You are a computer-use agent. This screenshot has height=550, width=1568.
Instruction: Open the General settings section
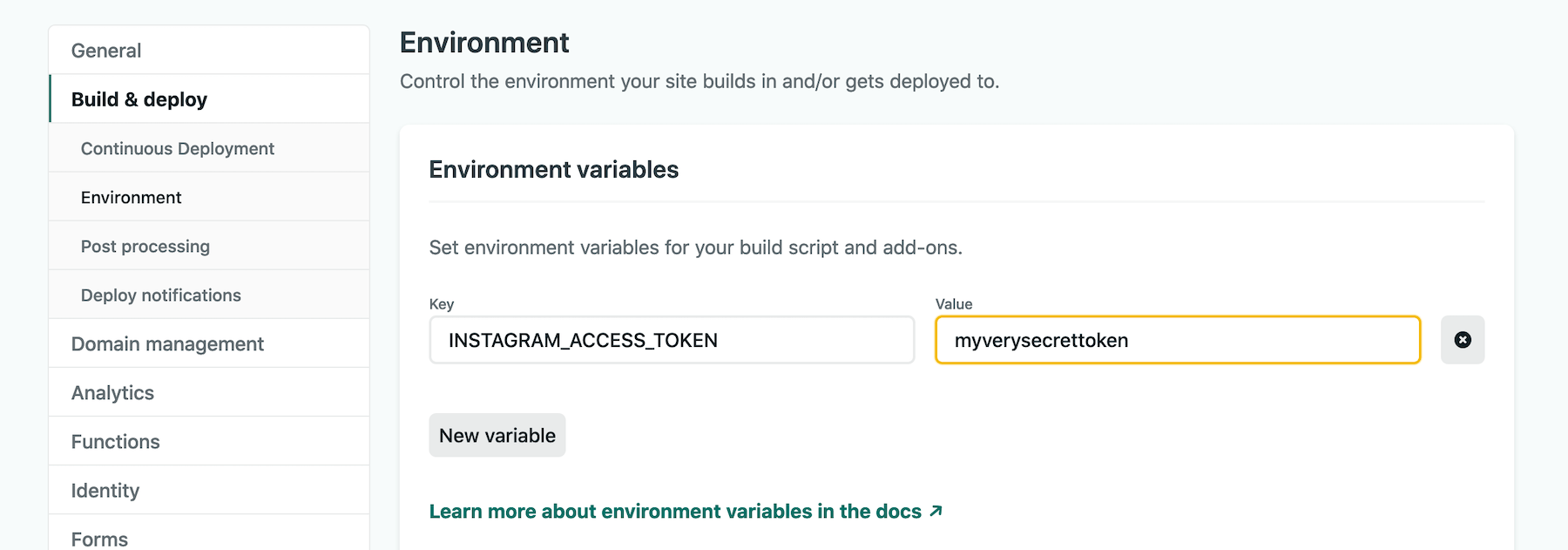click(106, 51)
